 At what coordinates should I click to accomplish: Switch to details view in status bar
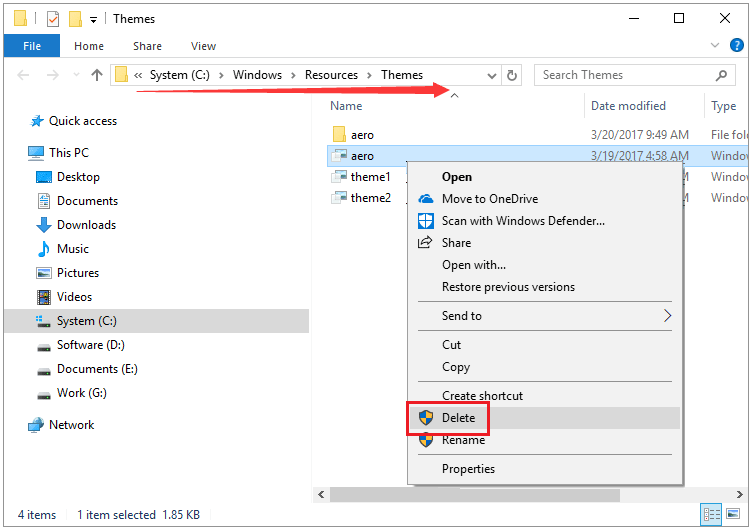(x=712, y=515)
